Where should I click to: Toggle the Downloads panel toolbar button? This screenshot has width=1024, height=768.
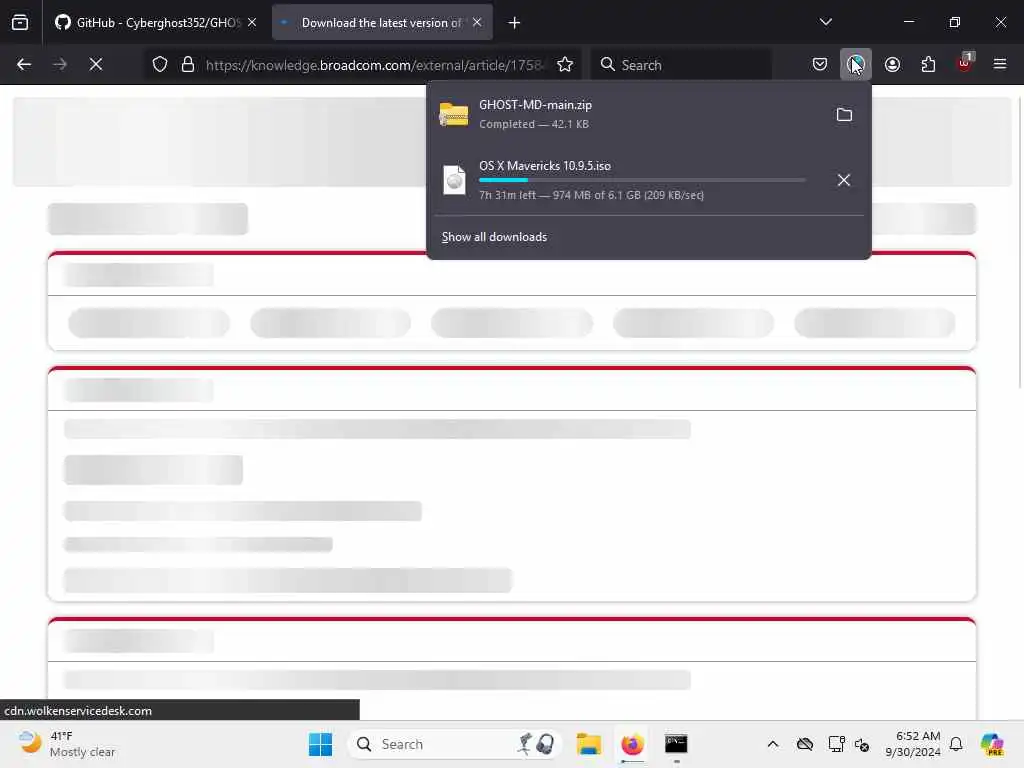856,64
